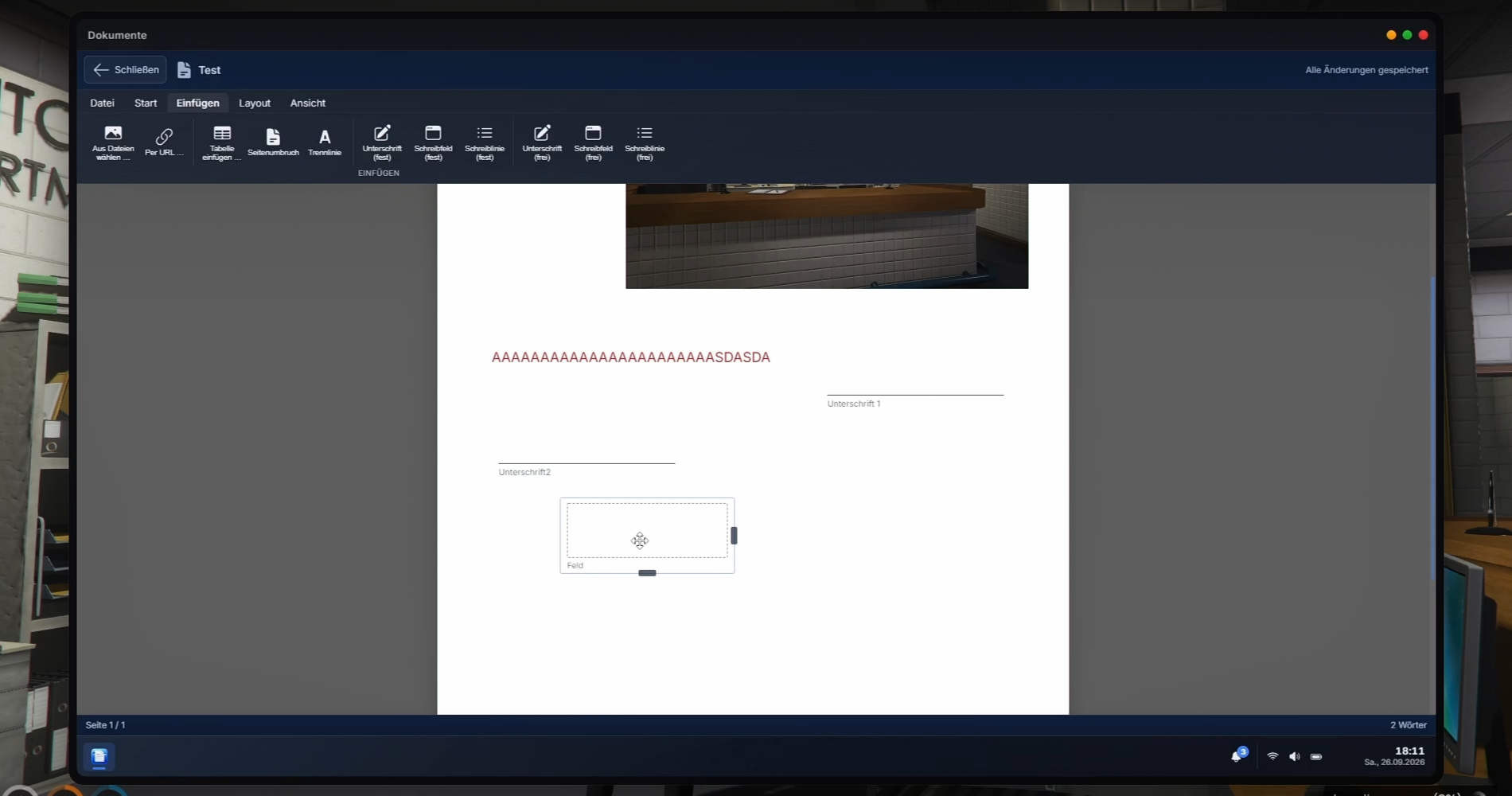This screenshot has width=1512, height=796.
Task: Select the Unterschrift 1 signature line
Action: [x=915, y=395]
